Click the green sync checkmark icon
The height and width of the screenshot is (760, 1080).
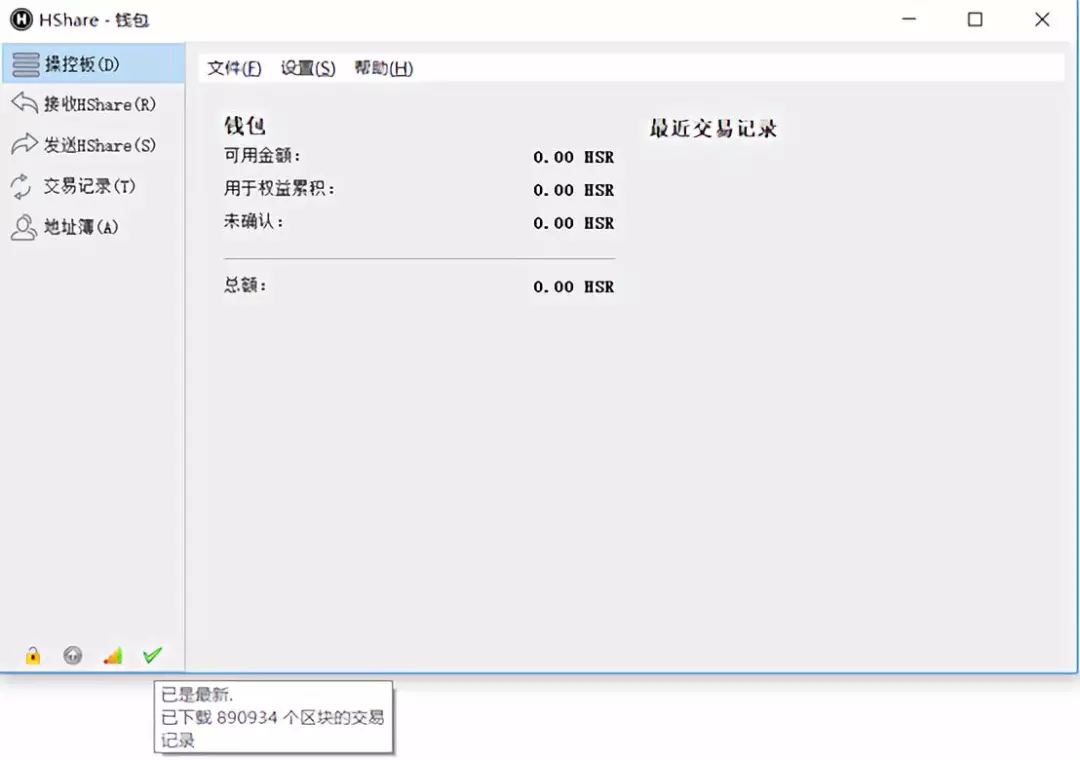(x=152, y=655)
